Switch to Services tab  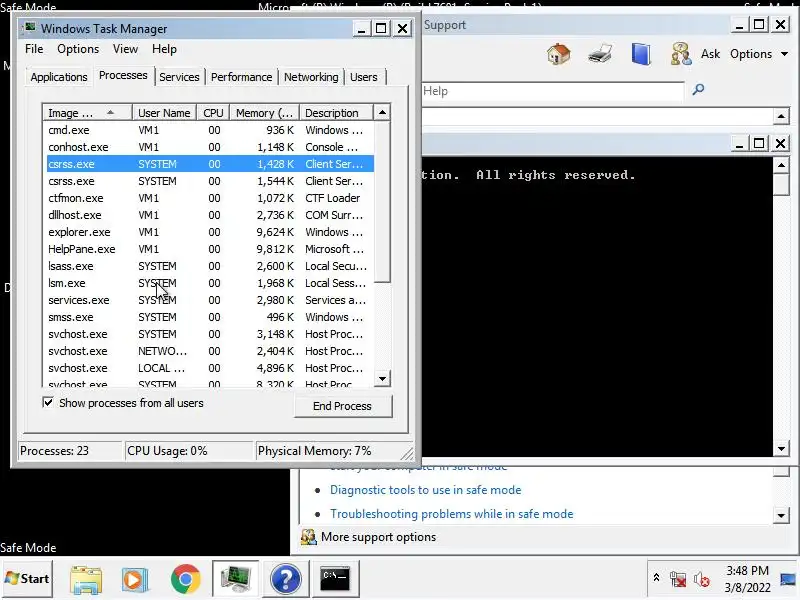click(179, 77)
